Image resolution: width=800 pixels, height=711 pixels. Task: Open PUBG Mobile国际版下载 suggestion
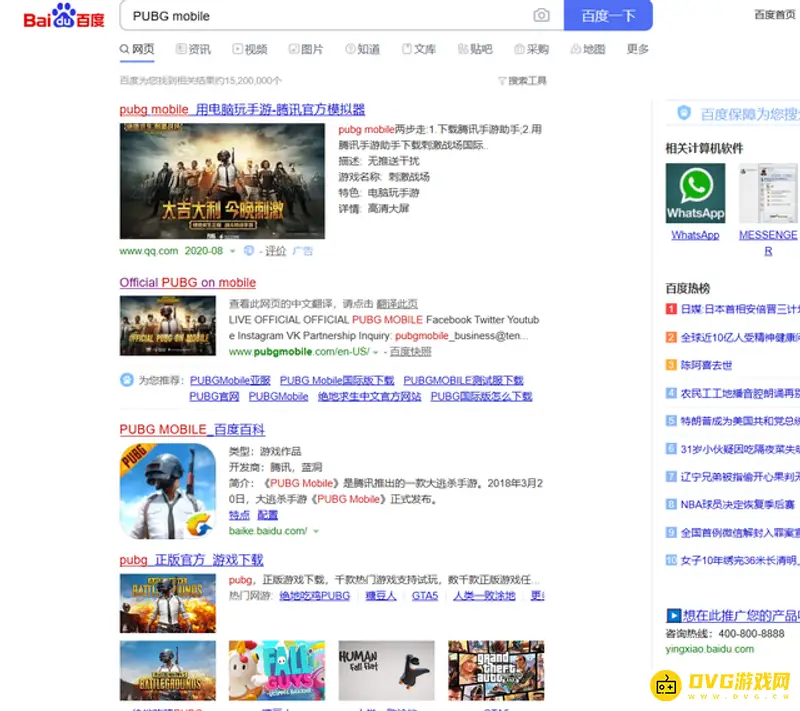pyautogui.click(x=337, y=380)
